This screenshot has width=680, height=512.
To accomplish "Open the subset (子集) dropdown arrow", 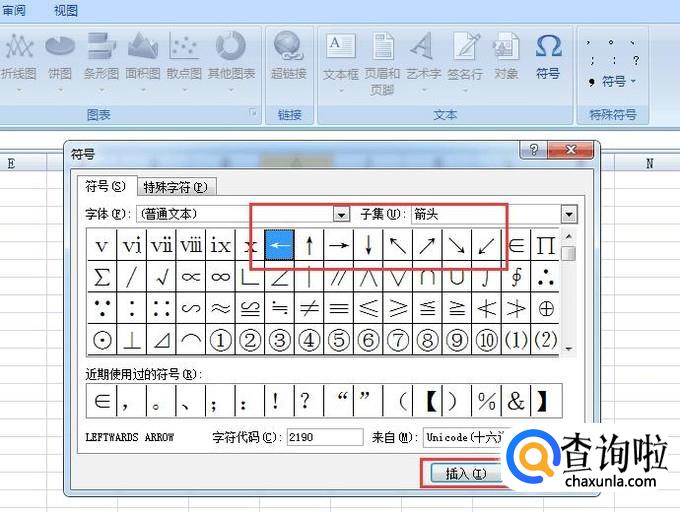I will [569, 214].
